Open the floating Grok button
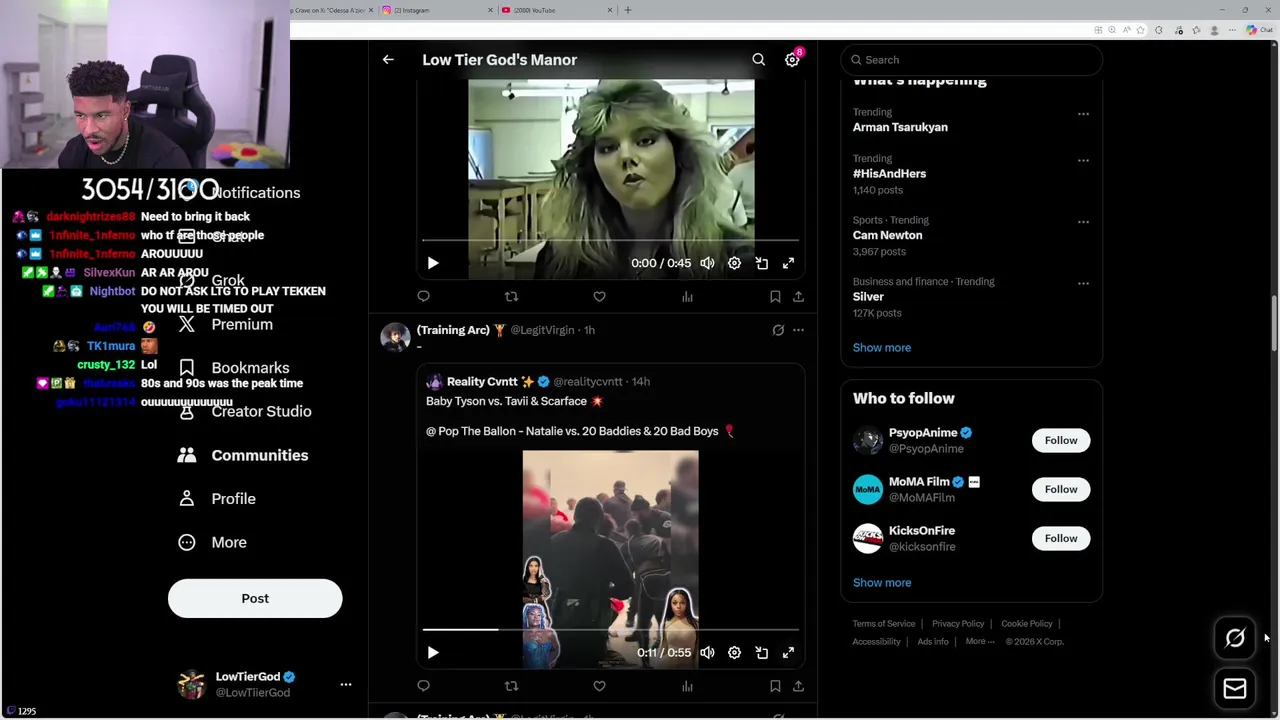This screenshot has height=720, width=1280. 1235,638
